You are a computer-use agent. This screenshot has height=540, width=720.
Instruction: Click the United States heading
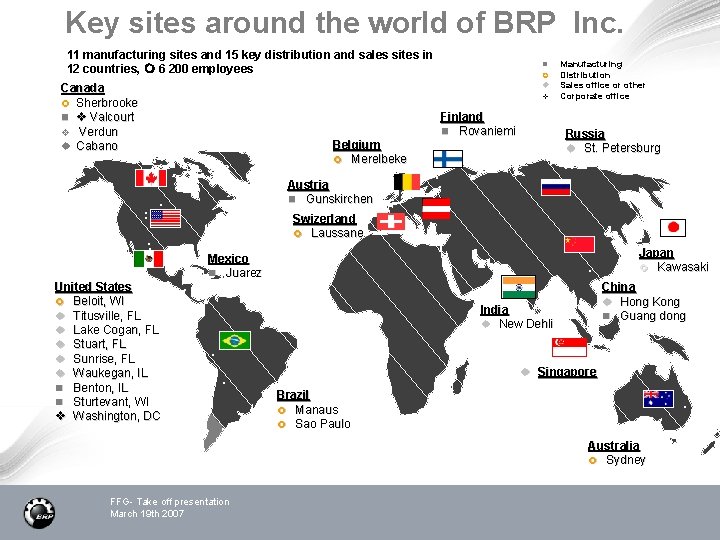[93, 287]
